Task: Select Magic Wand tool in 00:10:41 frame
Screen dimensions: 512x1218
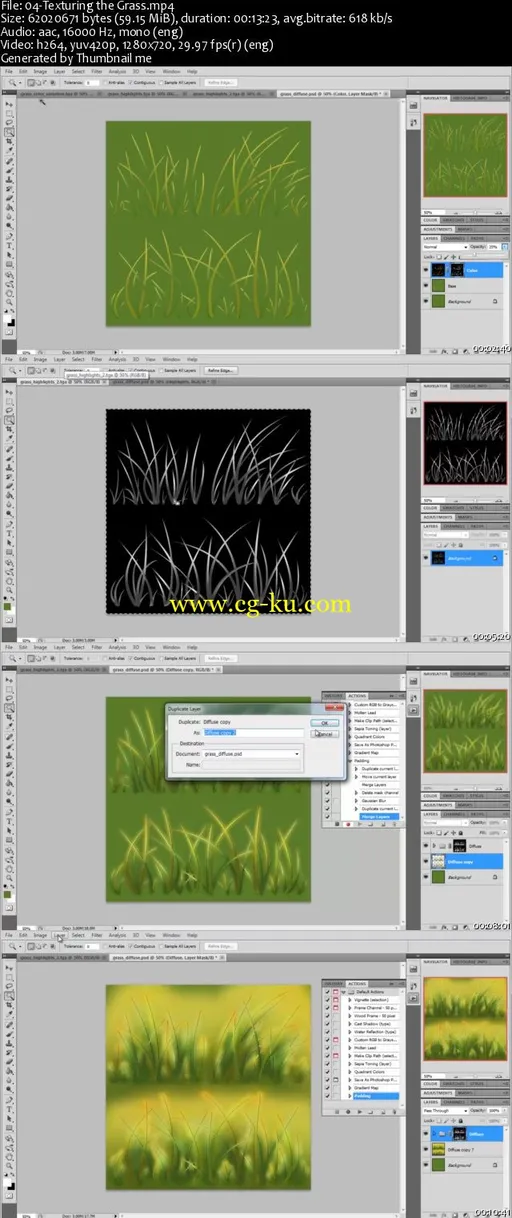Action: 9,996
